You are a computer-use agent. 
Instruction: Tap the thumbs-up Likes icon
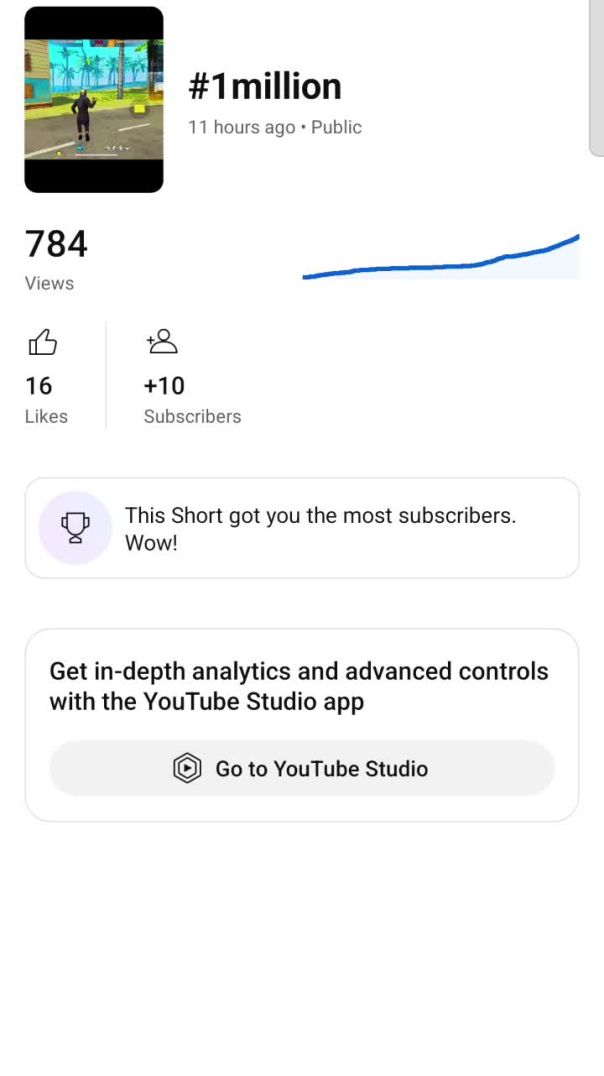[42, 344]
